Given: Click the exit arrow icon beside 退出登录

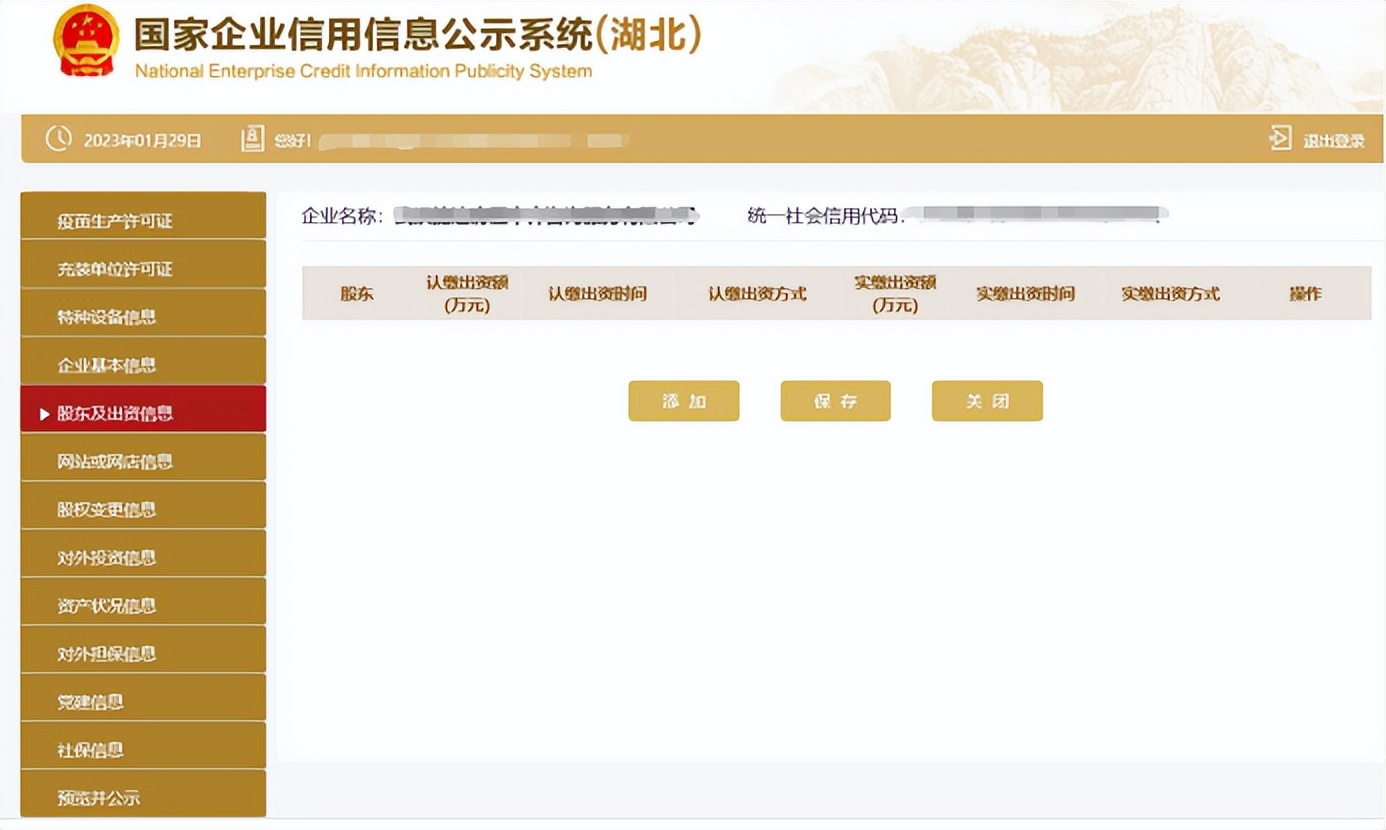Looking at the screenshot, I should coord(1279,138).
